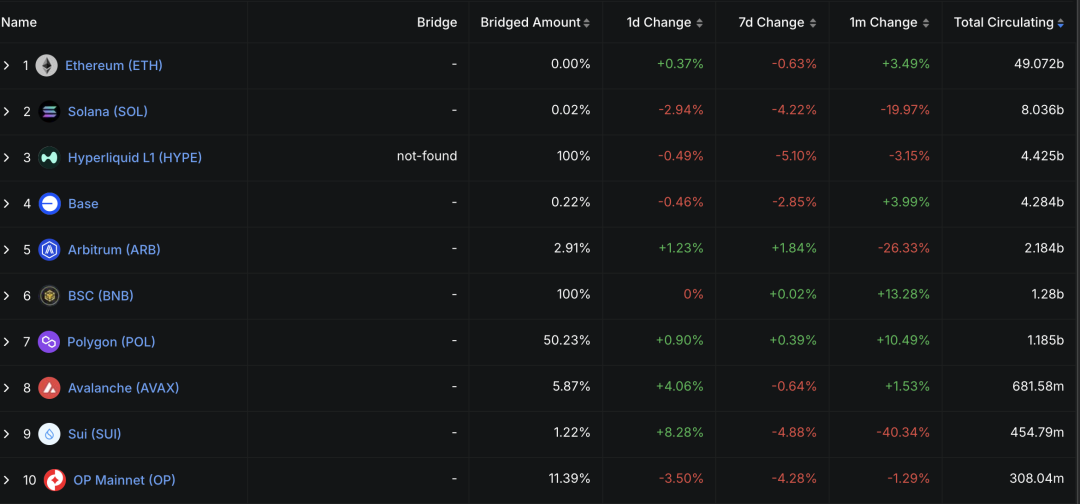Sort by Total Circulating column

[1008, 22]
